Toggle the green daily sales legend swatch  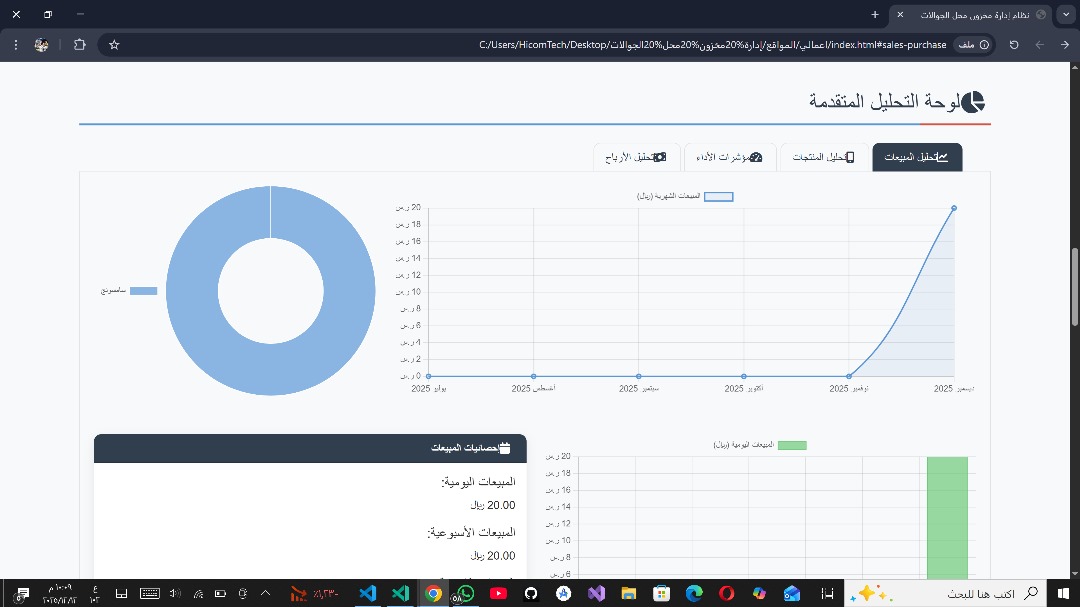[792, 445]
